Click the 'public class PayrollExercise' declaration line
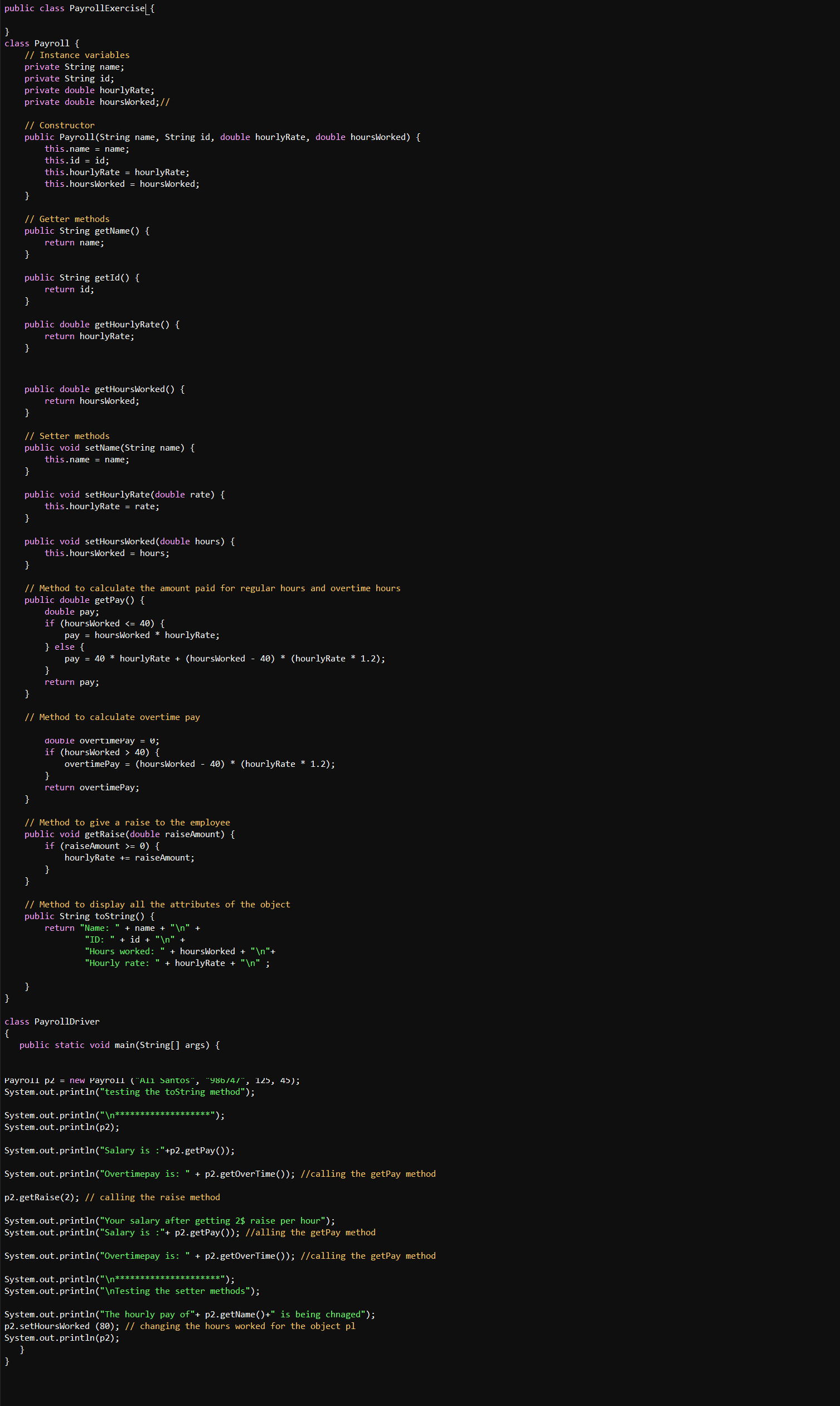840x1406 pixels. click(79, 8)
